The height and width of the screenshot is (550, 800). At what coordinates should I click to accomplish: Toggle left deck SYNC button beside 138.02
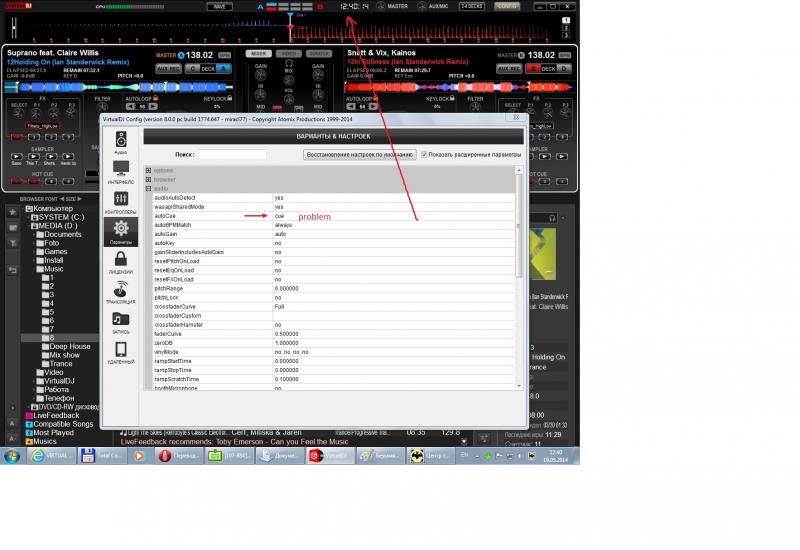pos(224,55)
